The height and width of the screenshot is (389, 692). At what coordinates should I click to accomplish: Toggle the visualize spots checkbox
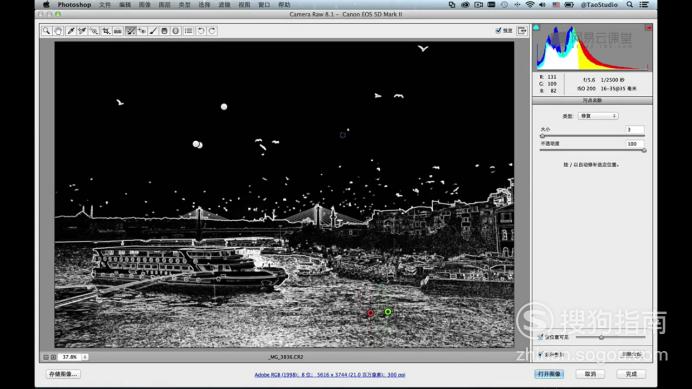coord(540,337)
